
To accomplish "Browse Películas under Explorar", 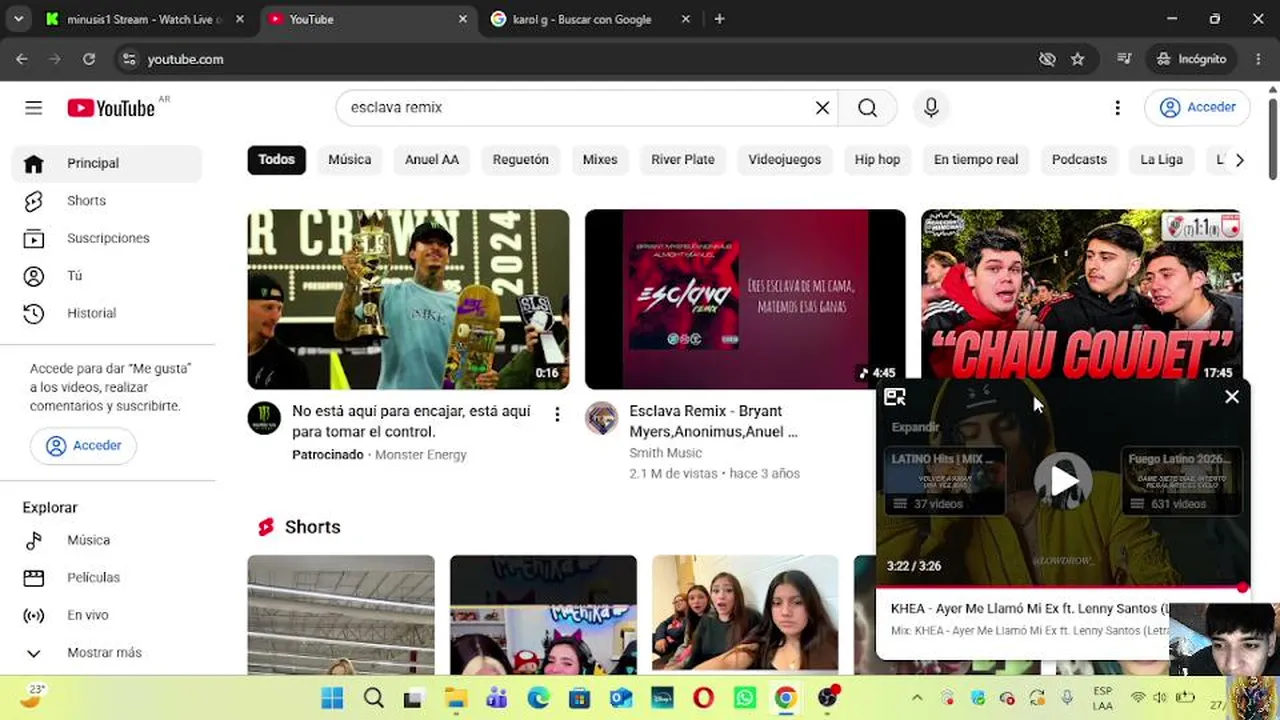I will pos(107,578).
